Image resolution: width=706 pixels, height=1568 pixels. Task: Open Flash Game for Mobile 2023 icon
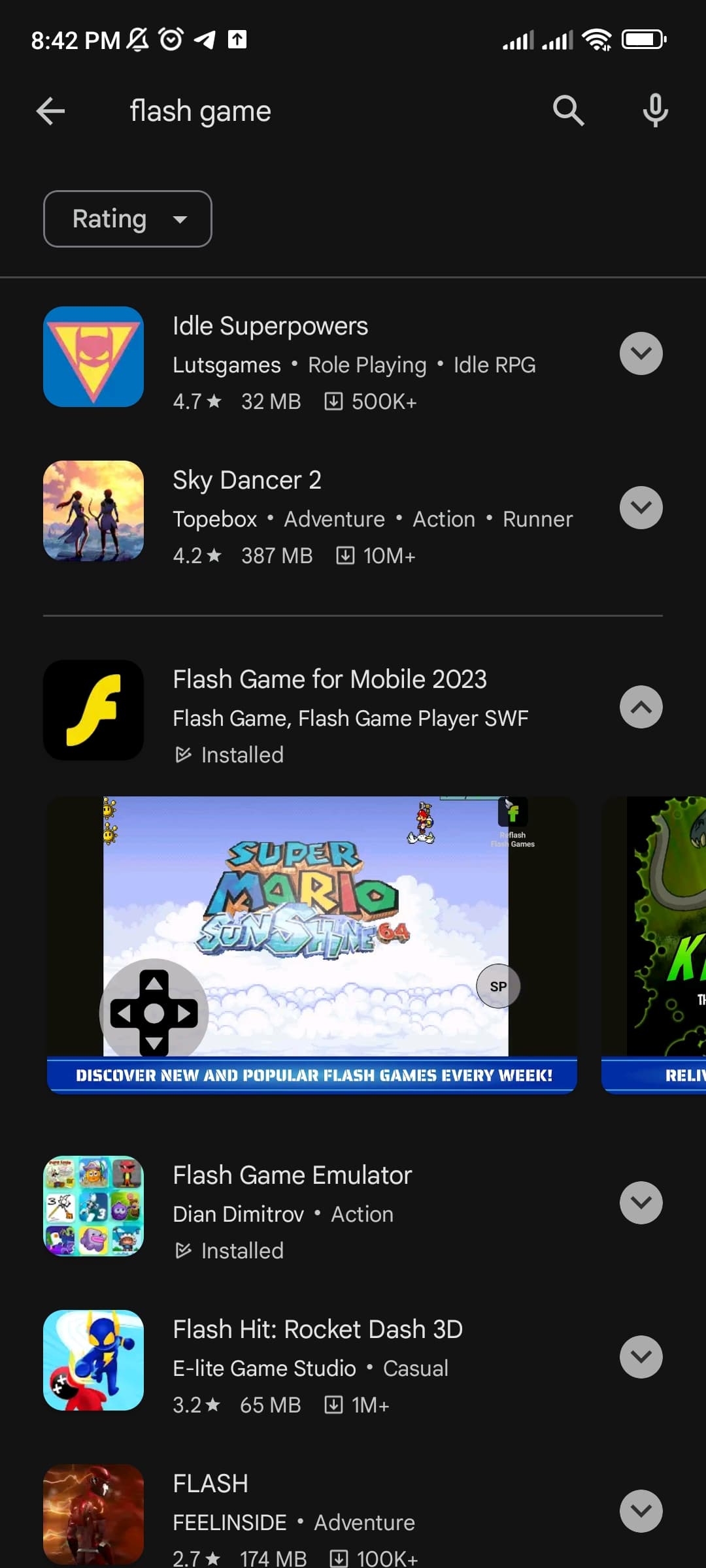93,710
